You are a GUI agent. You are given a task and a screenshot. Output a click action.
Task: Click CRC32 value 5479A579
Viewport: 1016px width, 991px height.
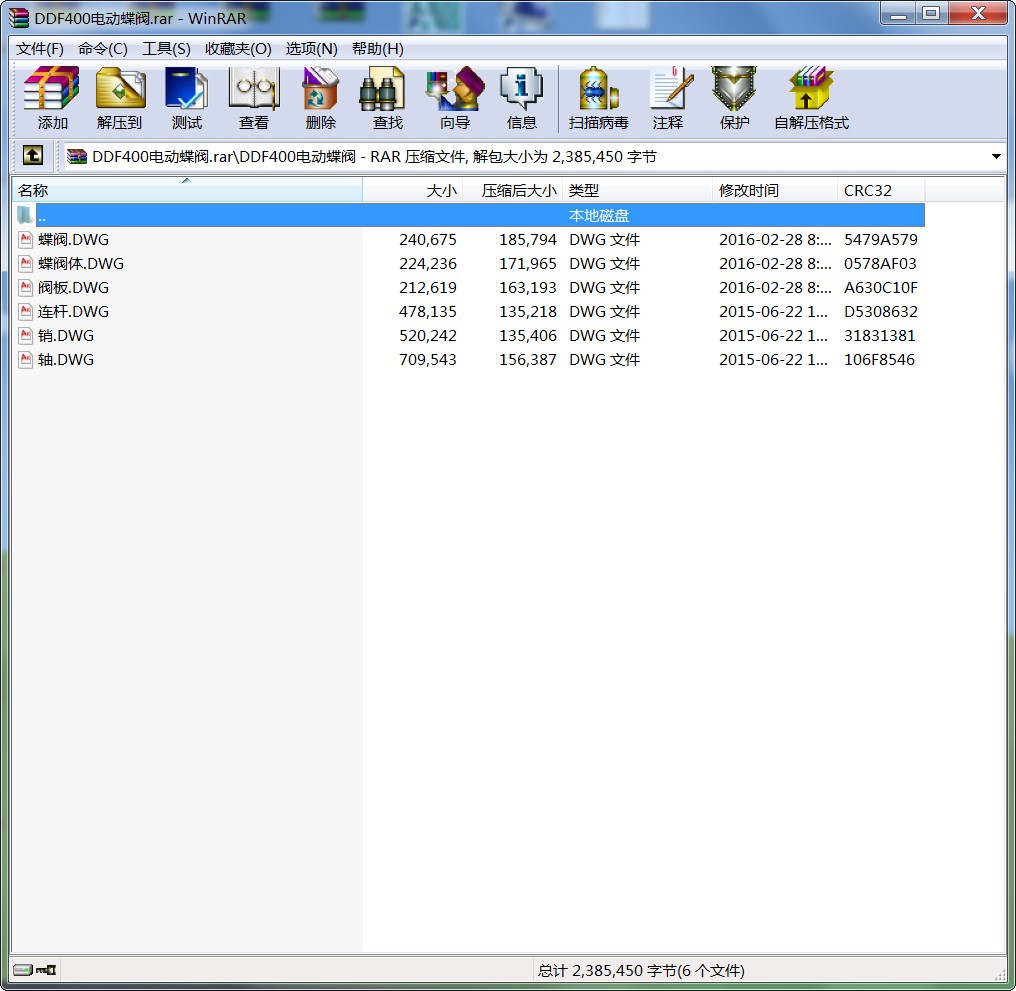(x=881, y=240)
